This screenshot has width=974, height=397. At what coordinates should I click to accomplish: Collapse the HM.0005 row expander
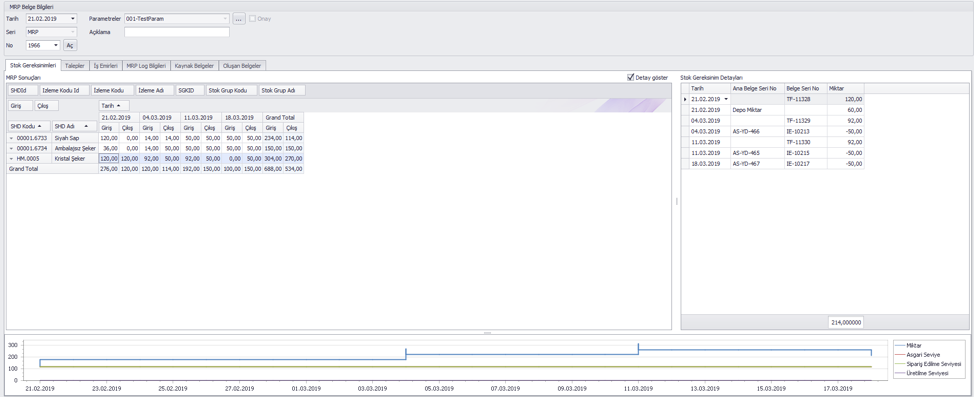pos(12,159)
